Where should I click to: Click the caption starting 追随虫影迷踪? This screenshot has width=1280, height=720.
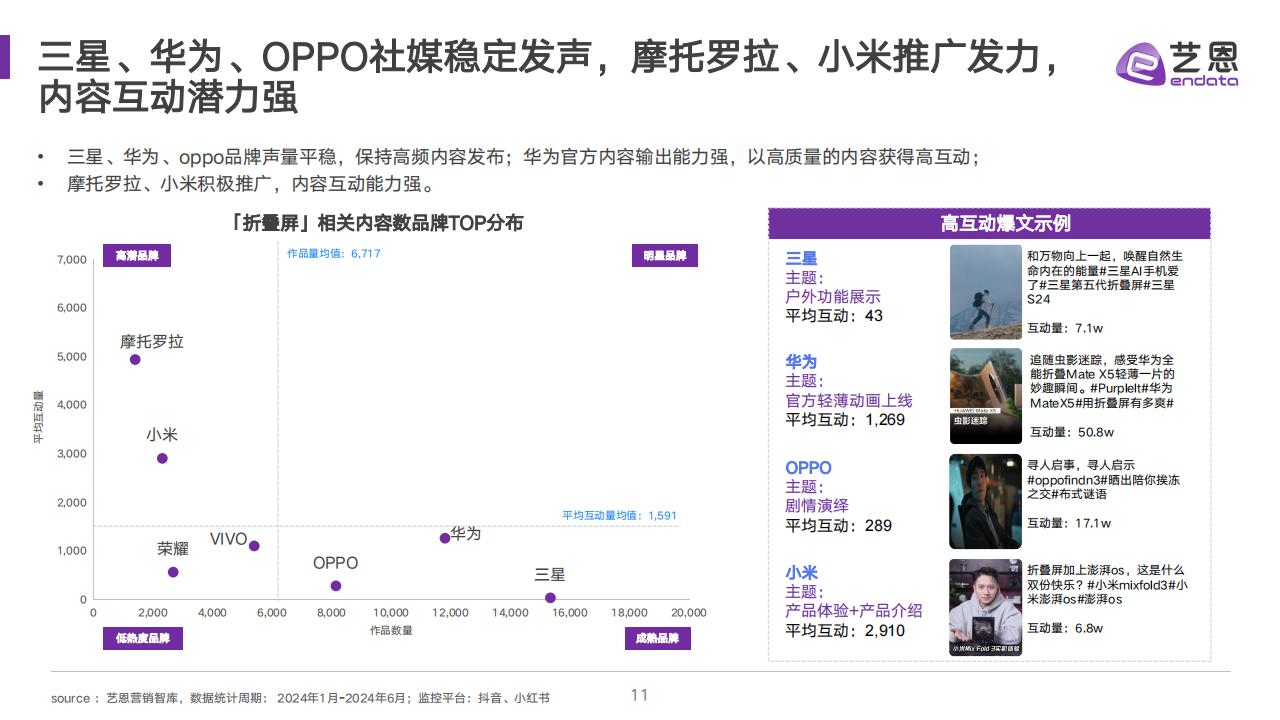(x=1102, y=381)
